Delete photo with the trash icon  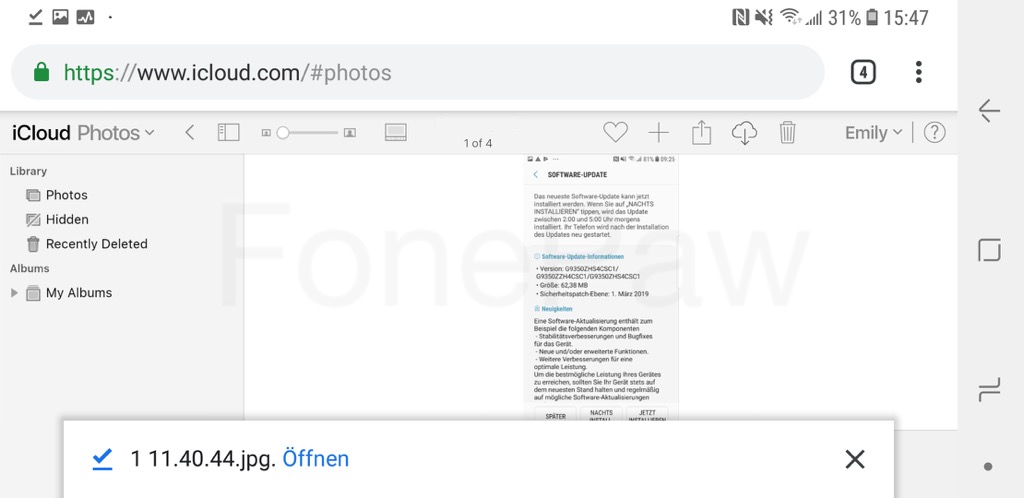click(x=787, y=132)
